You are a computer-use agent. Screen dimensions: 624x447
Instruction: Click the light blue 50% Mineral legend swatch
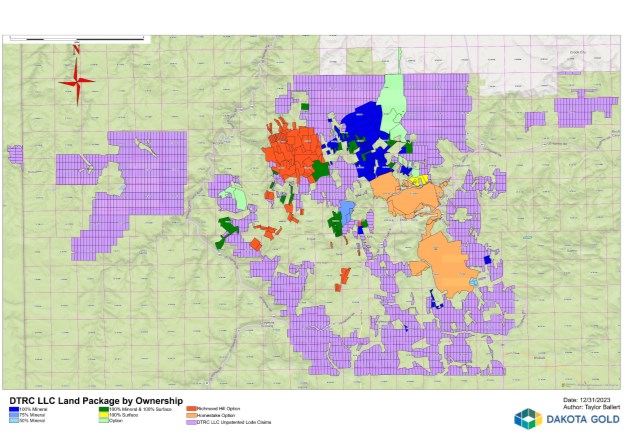[x=14, y=420]
